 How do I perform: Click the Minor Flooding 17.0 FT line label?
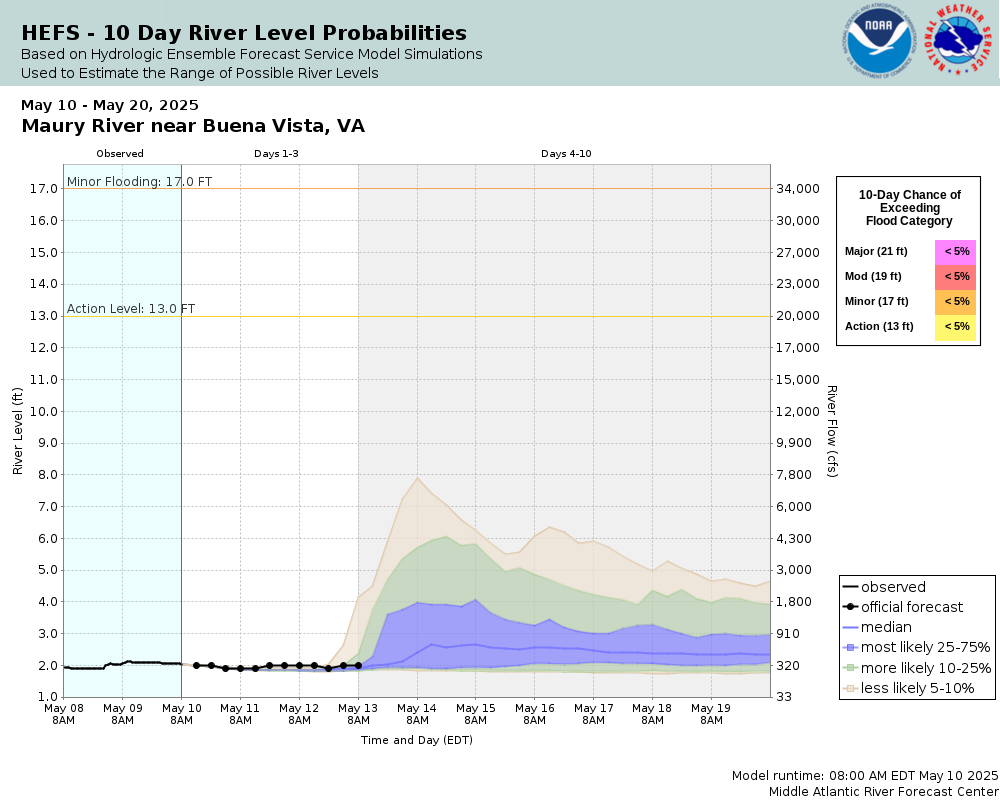139,182
